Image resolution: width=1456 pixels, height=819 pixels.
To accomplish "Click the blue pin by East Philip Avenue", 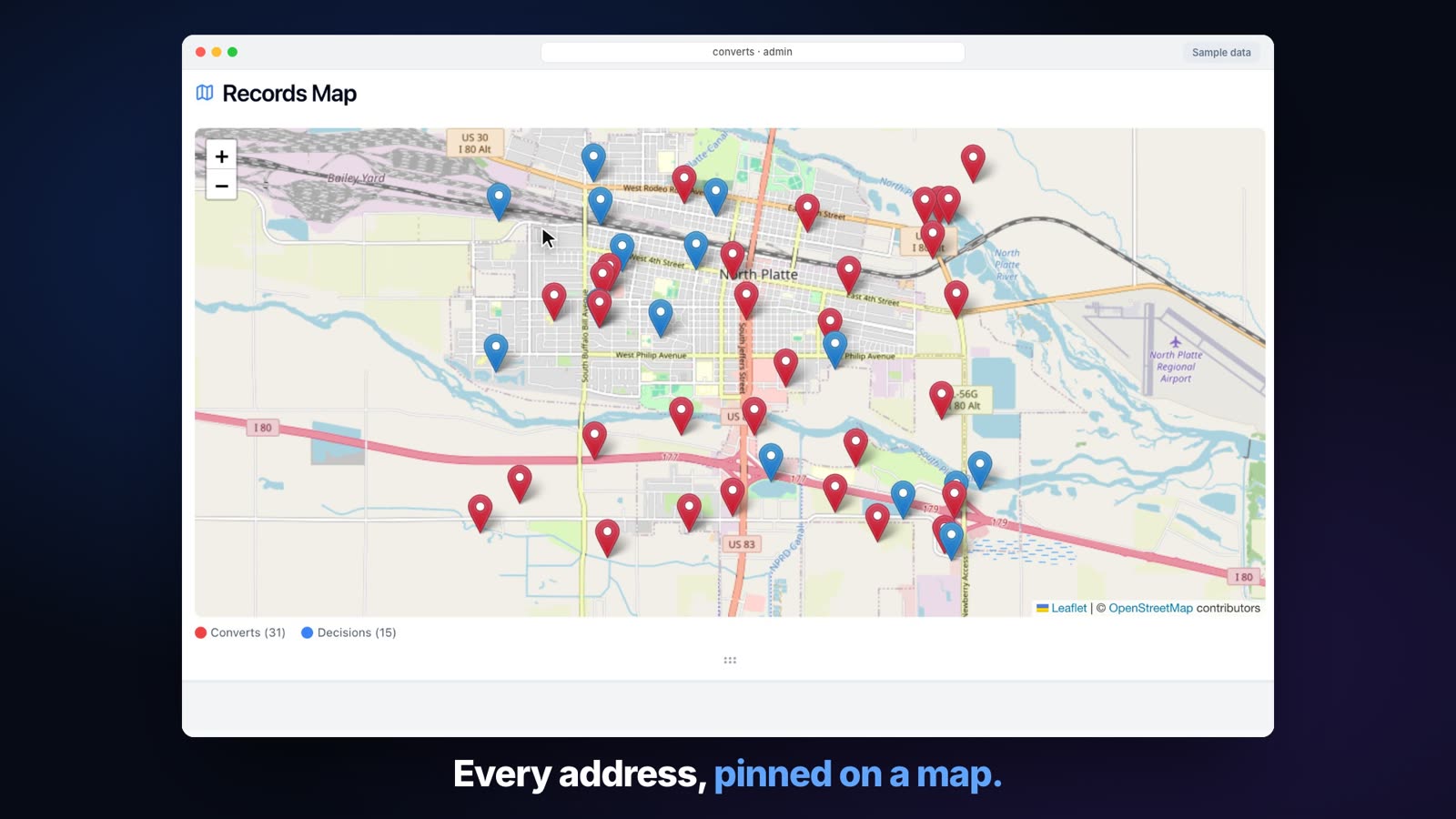I will point(835,349).
